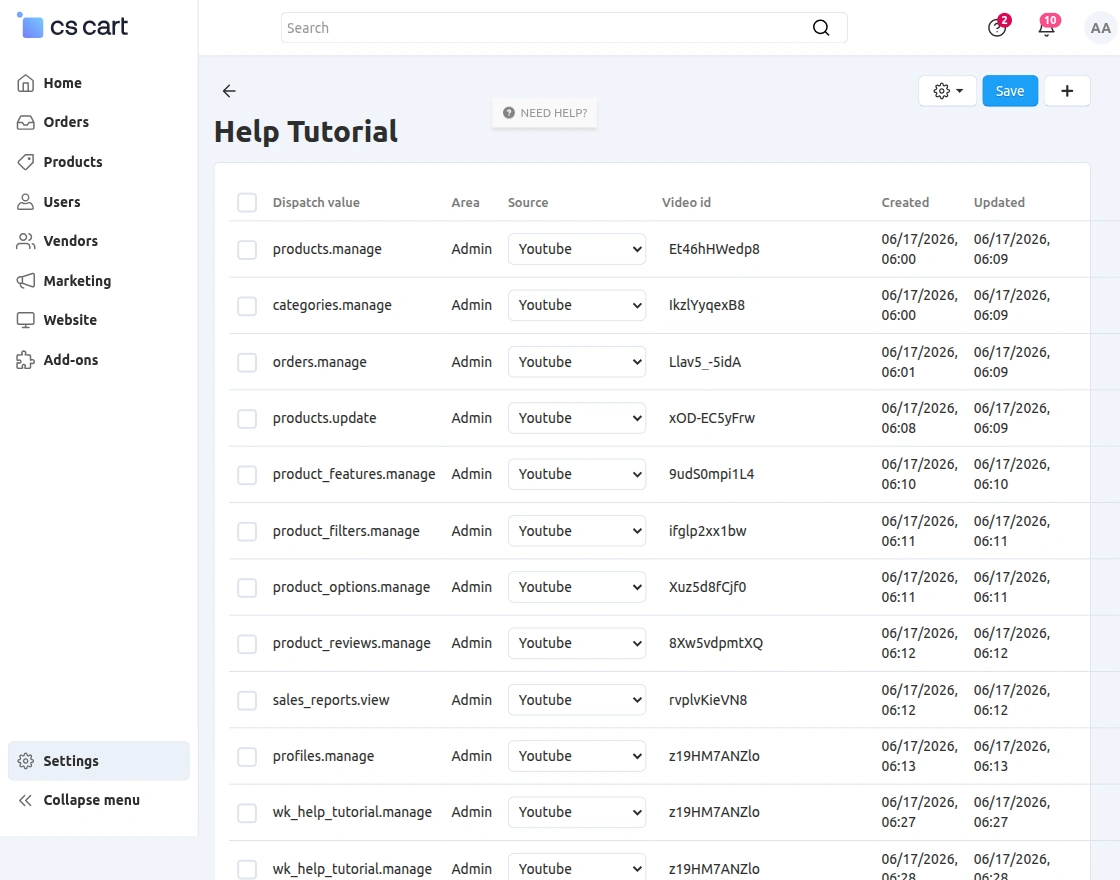Open the Products menu item
Screen dimensions: 1120x880
(x=73, y=162)
